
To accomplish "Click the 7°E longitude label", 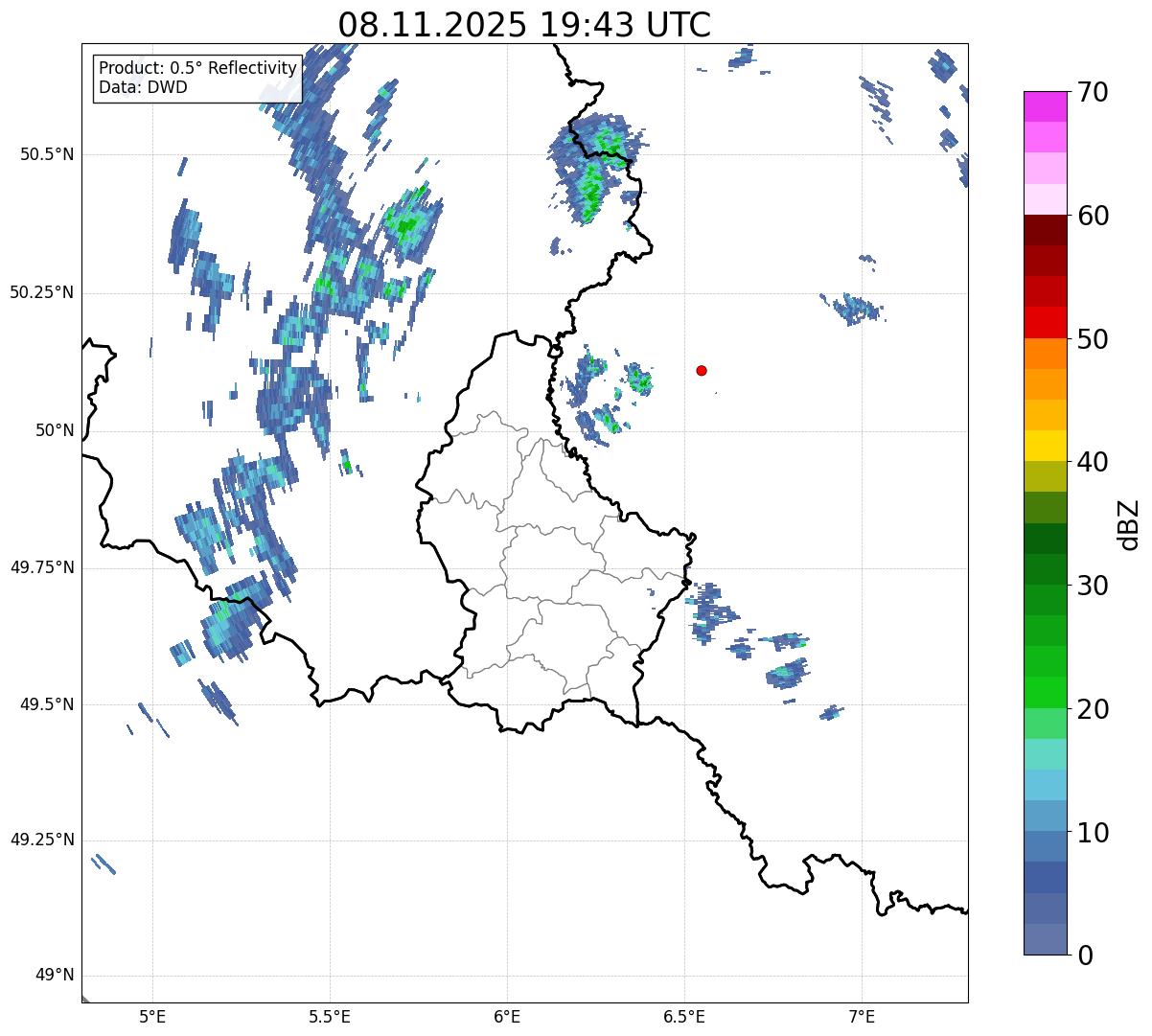I will [862, 1016].
